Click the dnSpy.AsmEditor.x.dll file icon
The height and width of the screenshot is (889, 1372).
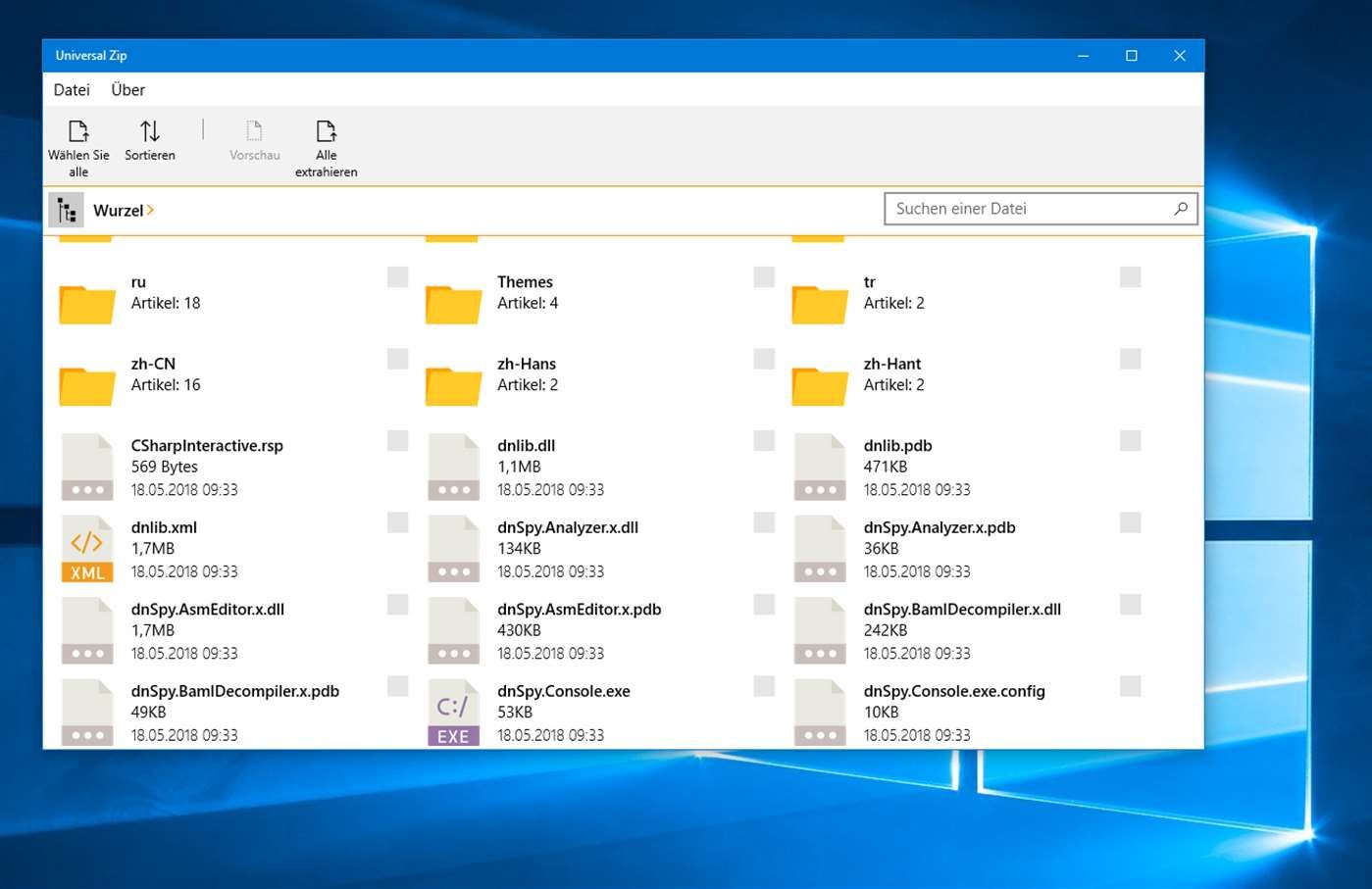click(x=87, y=631)
